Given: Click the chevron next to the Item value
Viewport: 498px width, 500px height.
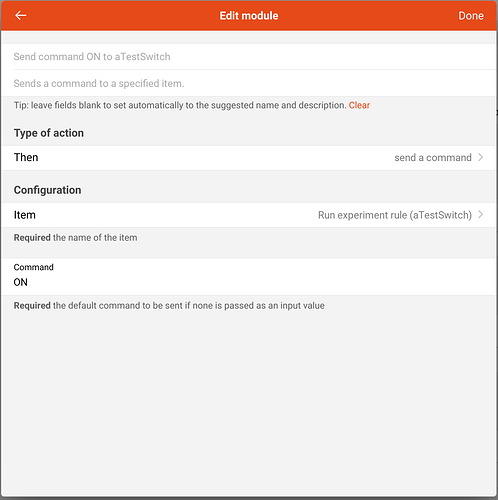Looking at the screenshot, I should [x=480, y=215].
